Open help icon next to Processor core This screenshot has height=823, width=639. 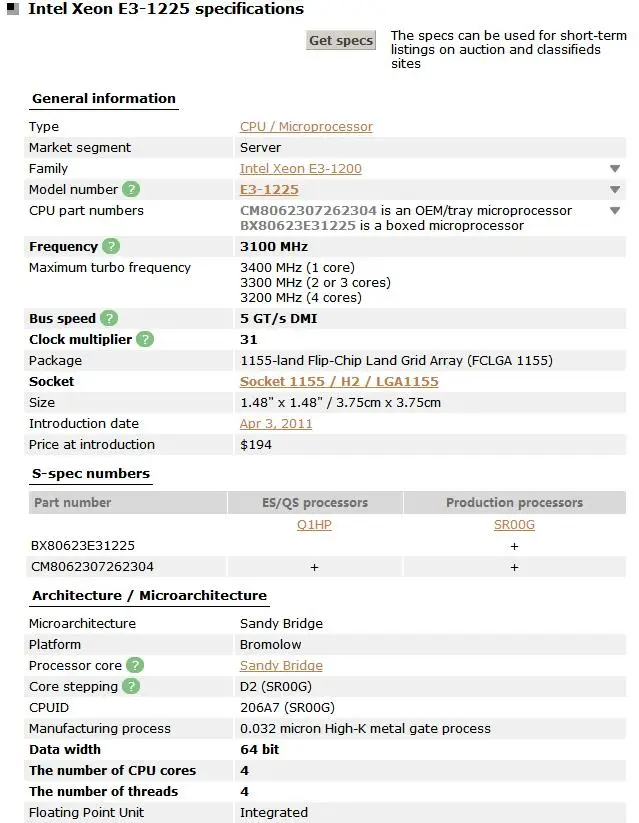coord(135,665)
